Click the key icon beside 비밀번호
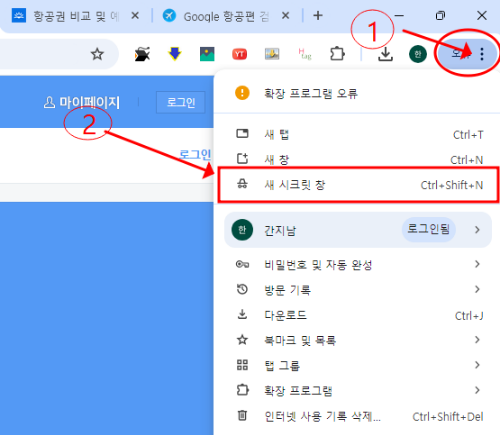 [242, 265]
